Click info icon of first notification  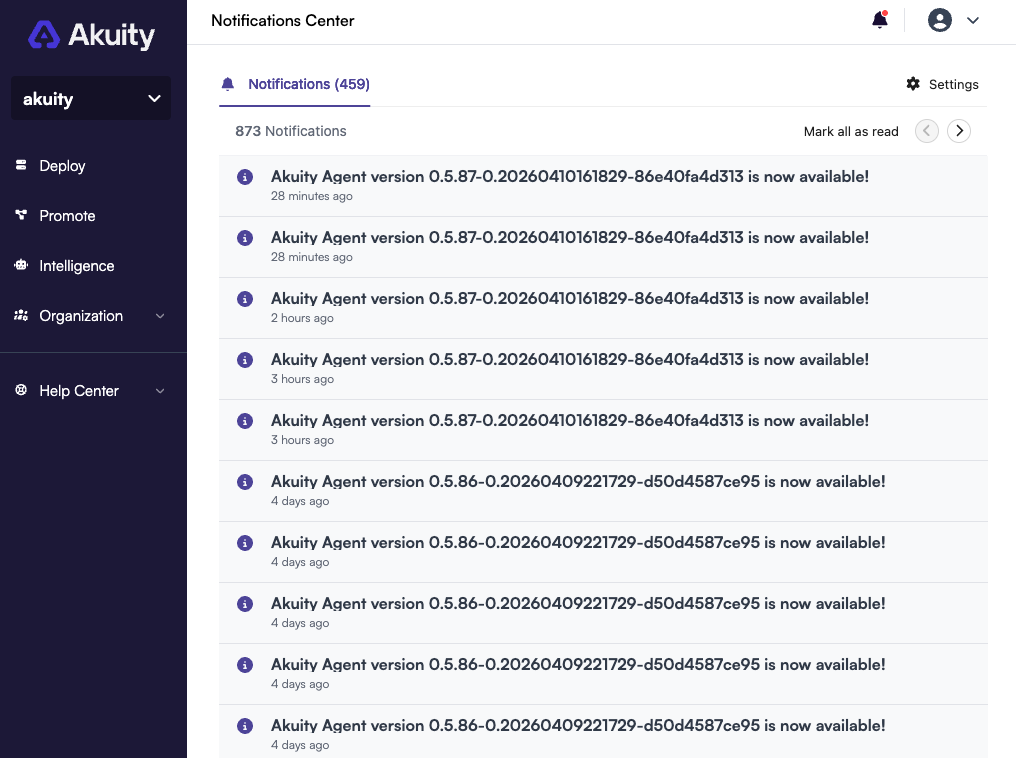point(244,177)
